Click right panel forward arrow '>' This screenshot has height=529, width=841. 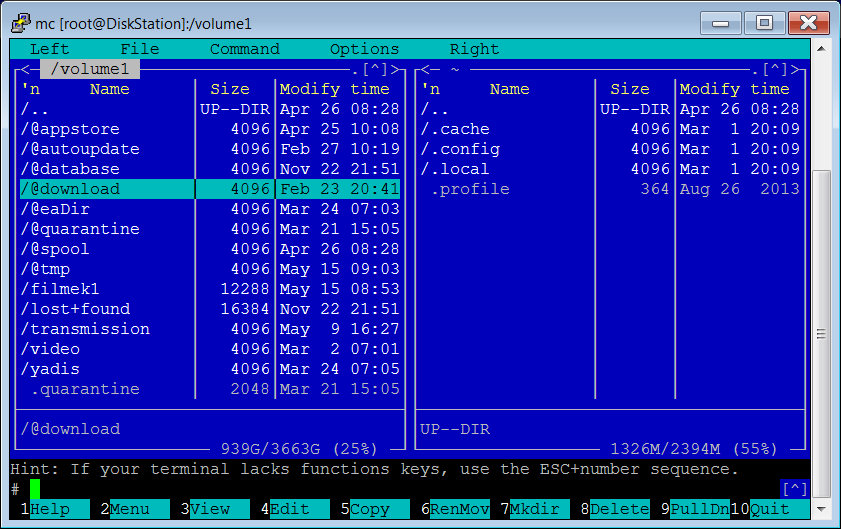795,69
